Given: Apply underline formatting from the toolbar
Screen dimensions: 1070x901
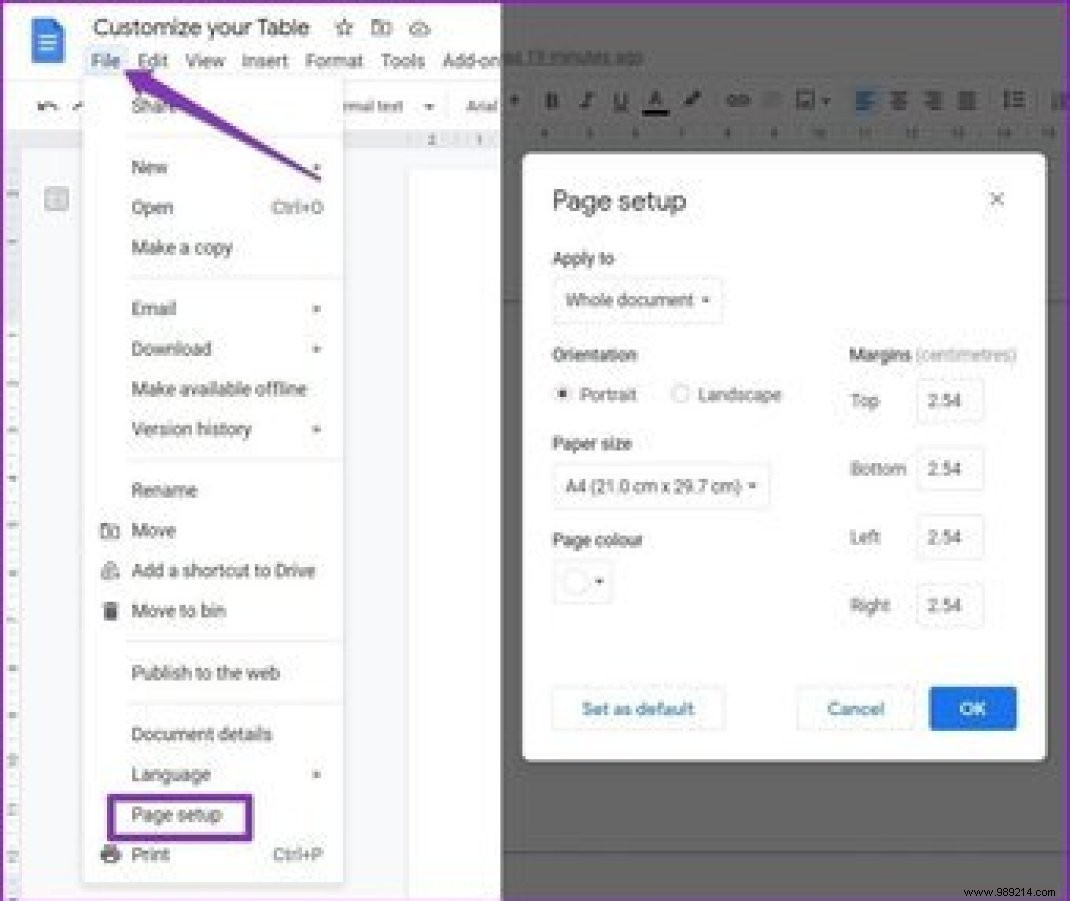Looking at the screenshot, I should click(620, 101).
